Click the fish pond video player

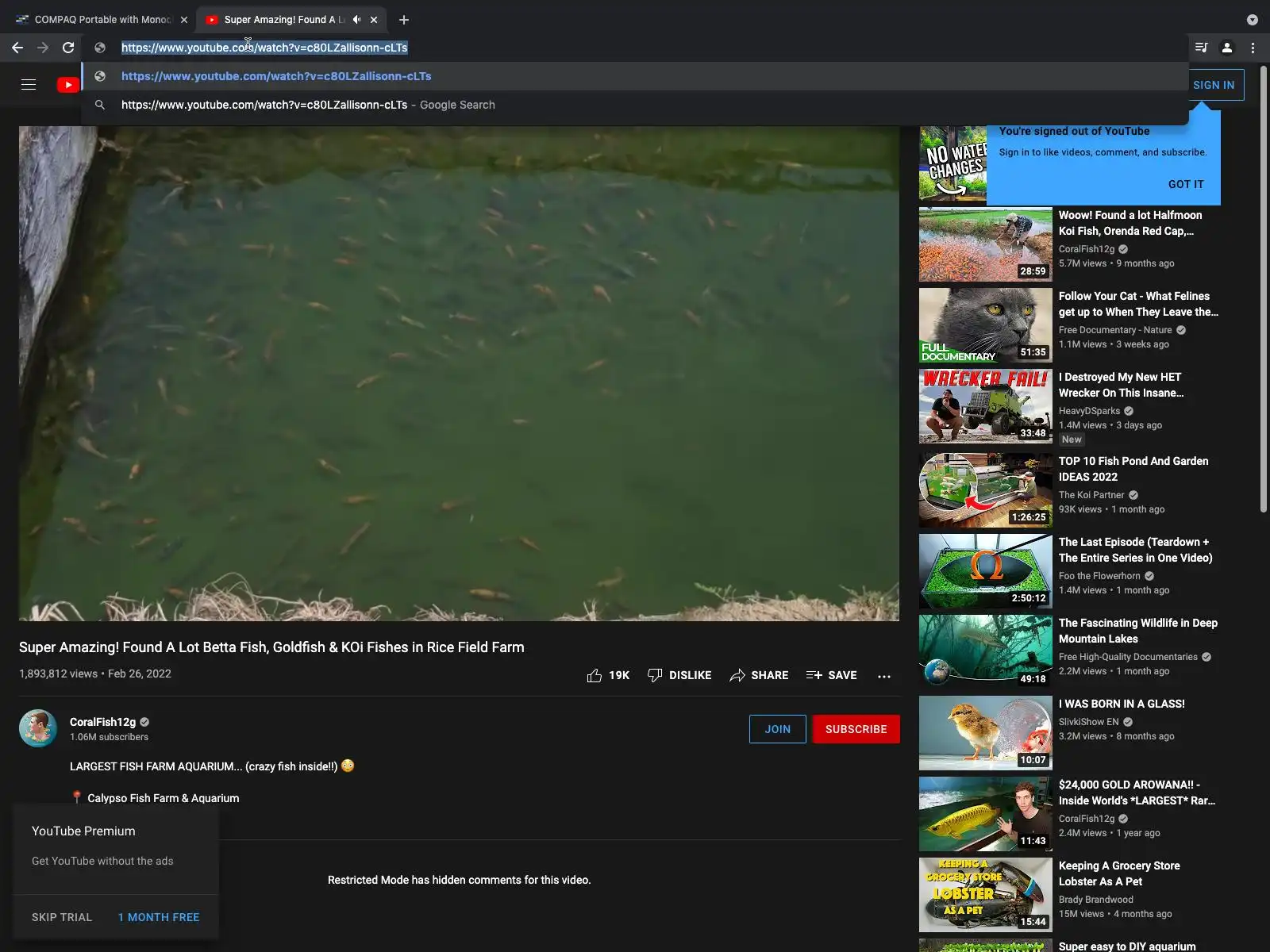click(x=459, y=374)
